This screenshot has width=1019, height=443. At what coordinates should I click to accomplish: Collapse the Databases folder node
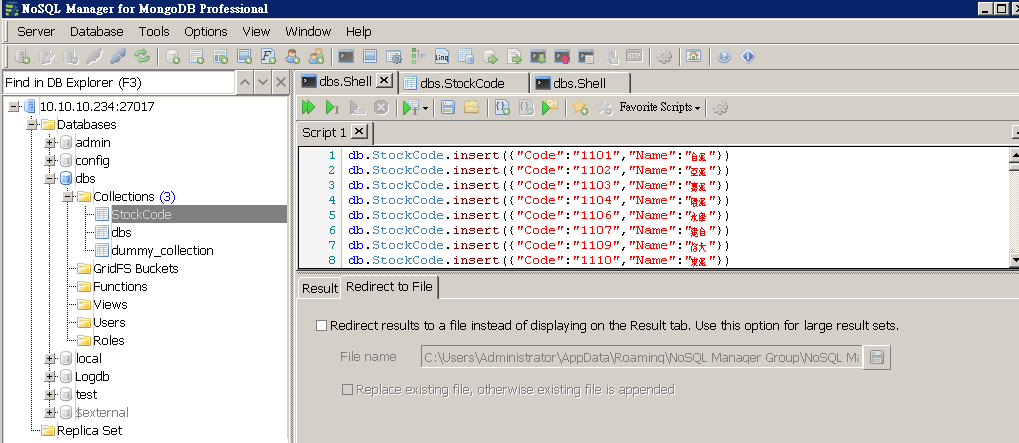(31, 125)
